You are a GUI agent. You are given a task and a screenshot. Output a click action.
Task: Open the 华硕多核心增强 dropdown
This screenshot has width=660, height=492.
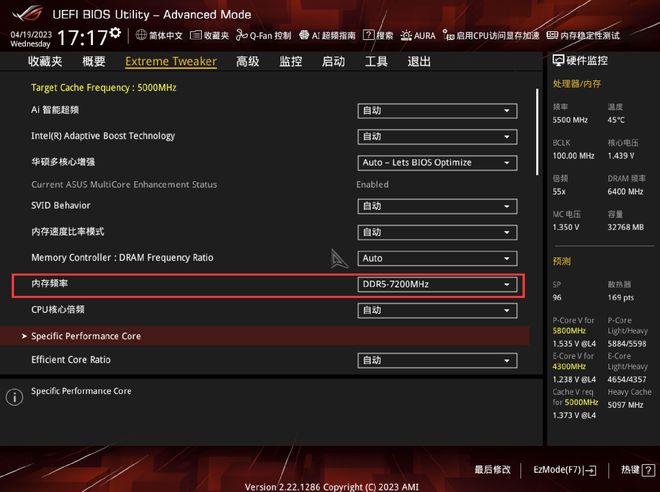pyautogui.click(x=436, y=163)
